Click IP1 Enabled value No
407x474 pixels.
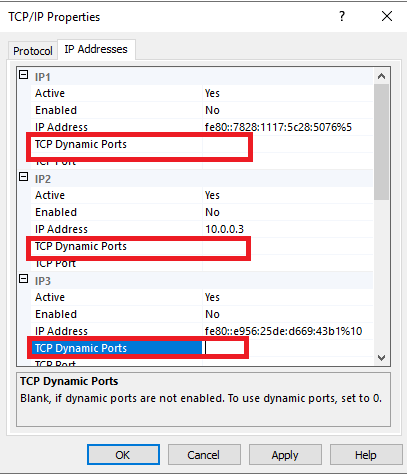212,110
